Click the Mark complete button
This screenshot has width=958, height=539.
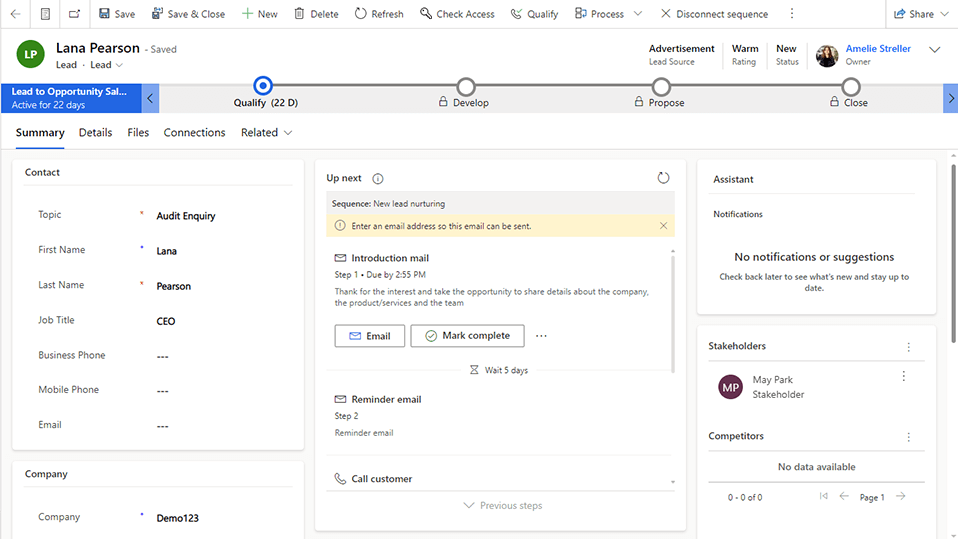(x=467, y=336)
